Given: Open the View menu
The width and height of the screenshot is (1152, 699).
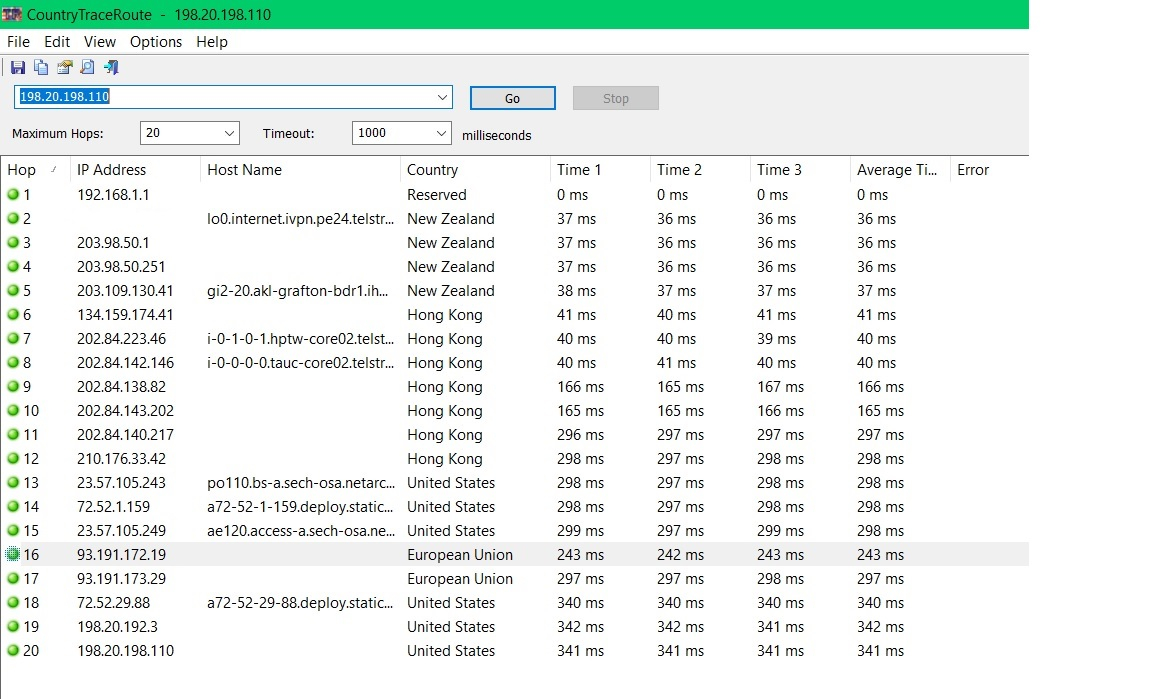Looking at the screenshot, I should point(99,42).
